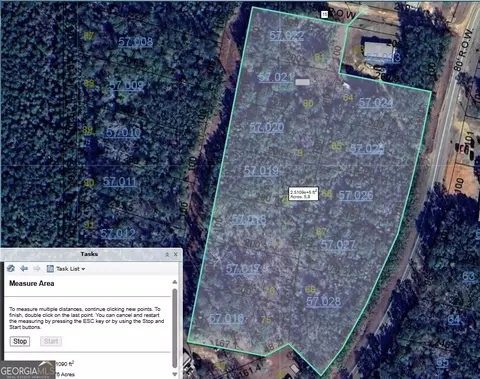Click the blue parcel label 65

pos(443,362)
